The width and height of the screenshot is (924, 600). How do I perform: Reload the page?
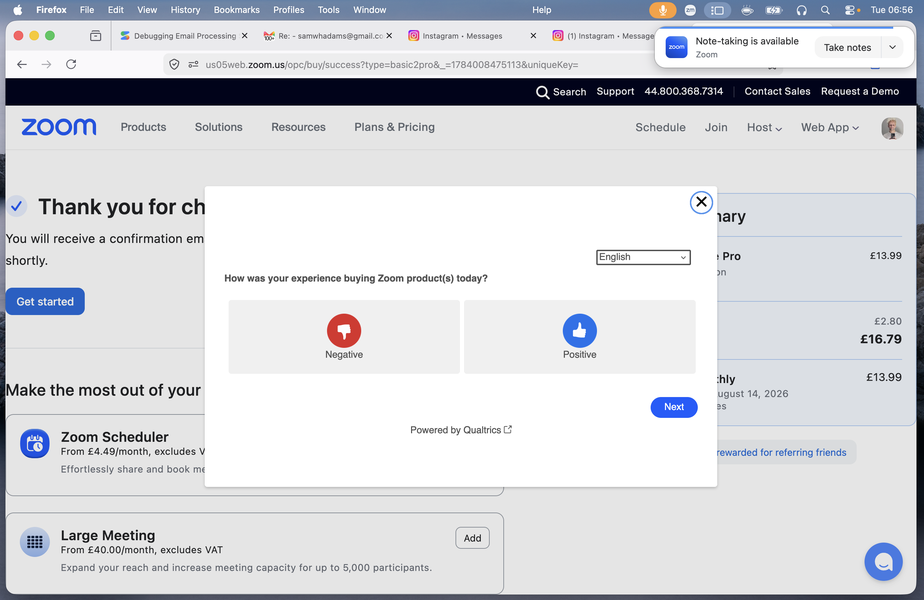71,64
